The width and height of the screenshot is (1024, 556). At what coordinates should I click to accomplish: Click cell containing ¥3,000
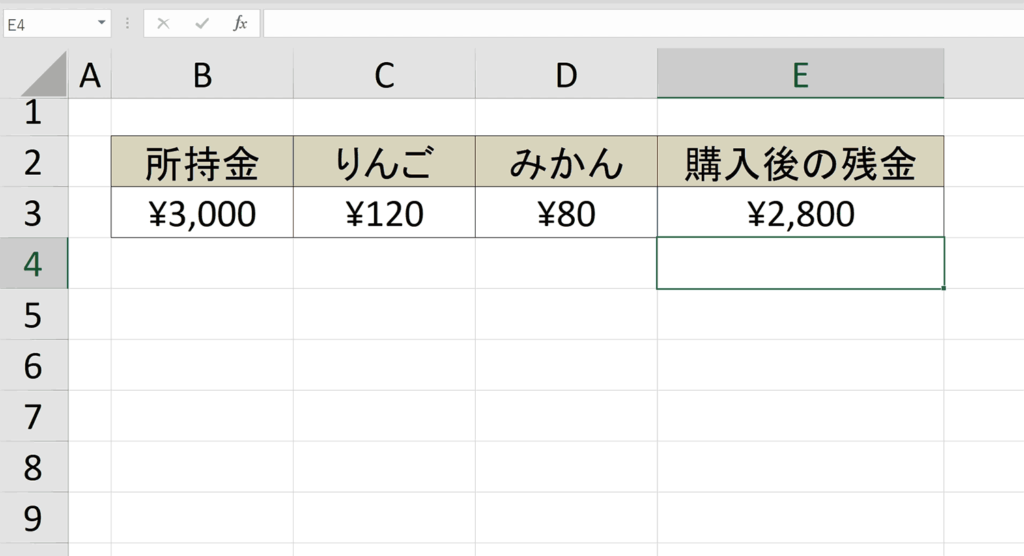[202, 214]
